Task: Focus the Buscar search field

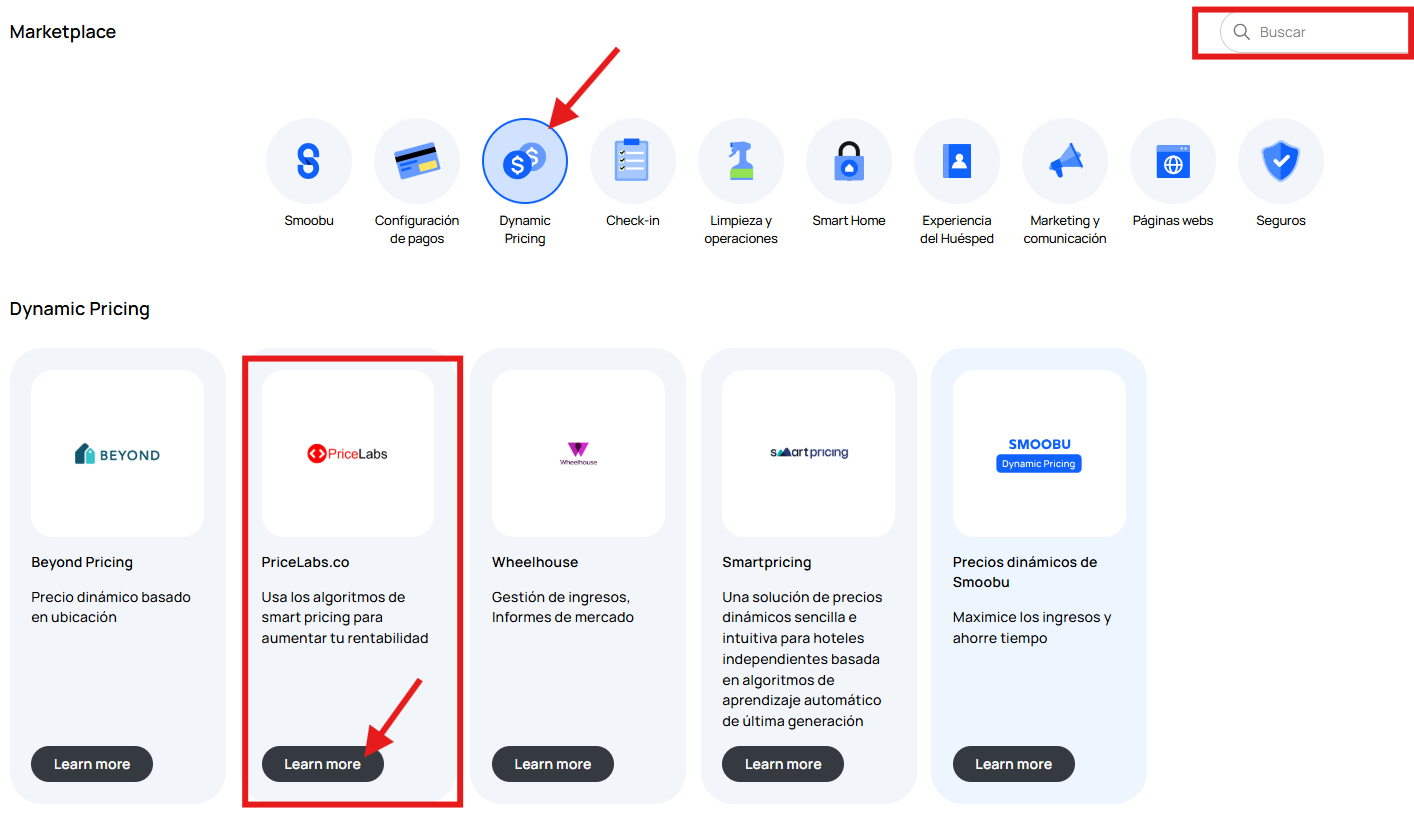Action: [1315, 32]
